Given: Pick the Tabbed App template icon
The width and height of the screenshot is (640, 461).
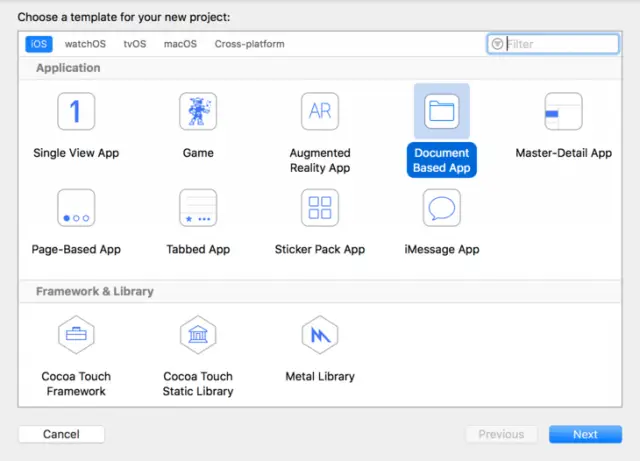Looking at the screenshot, I should (x=198, y=207).
